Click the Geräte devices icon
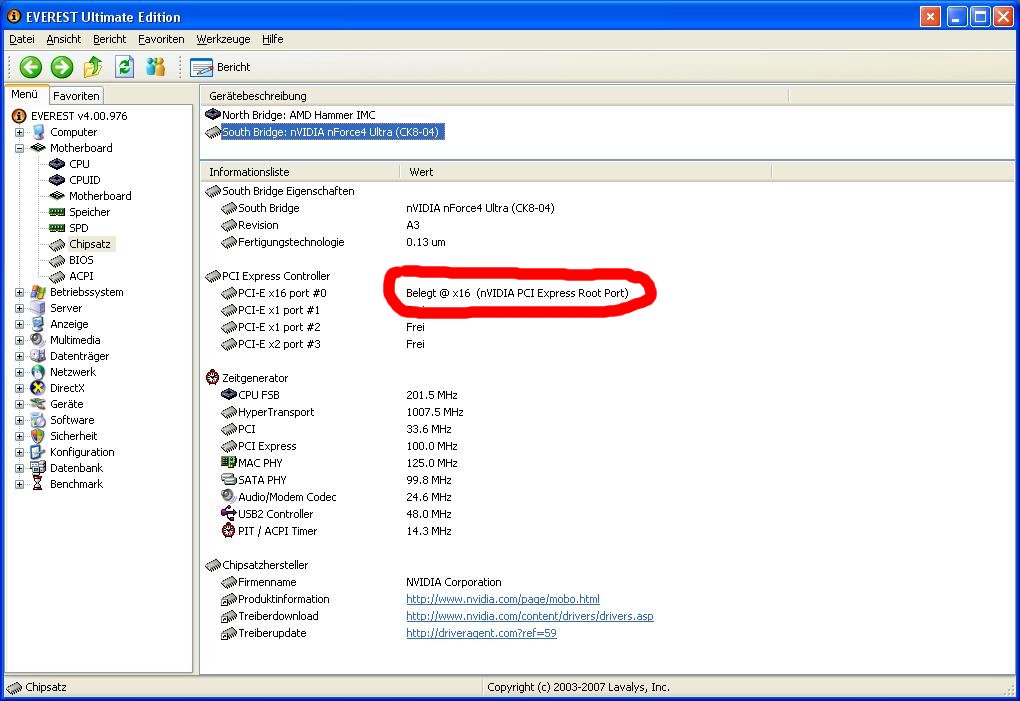Image resolution: width=1020 pixels, height=701 pixels. 38,404
